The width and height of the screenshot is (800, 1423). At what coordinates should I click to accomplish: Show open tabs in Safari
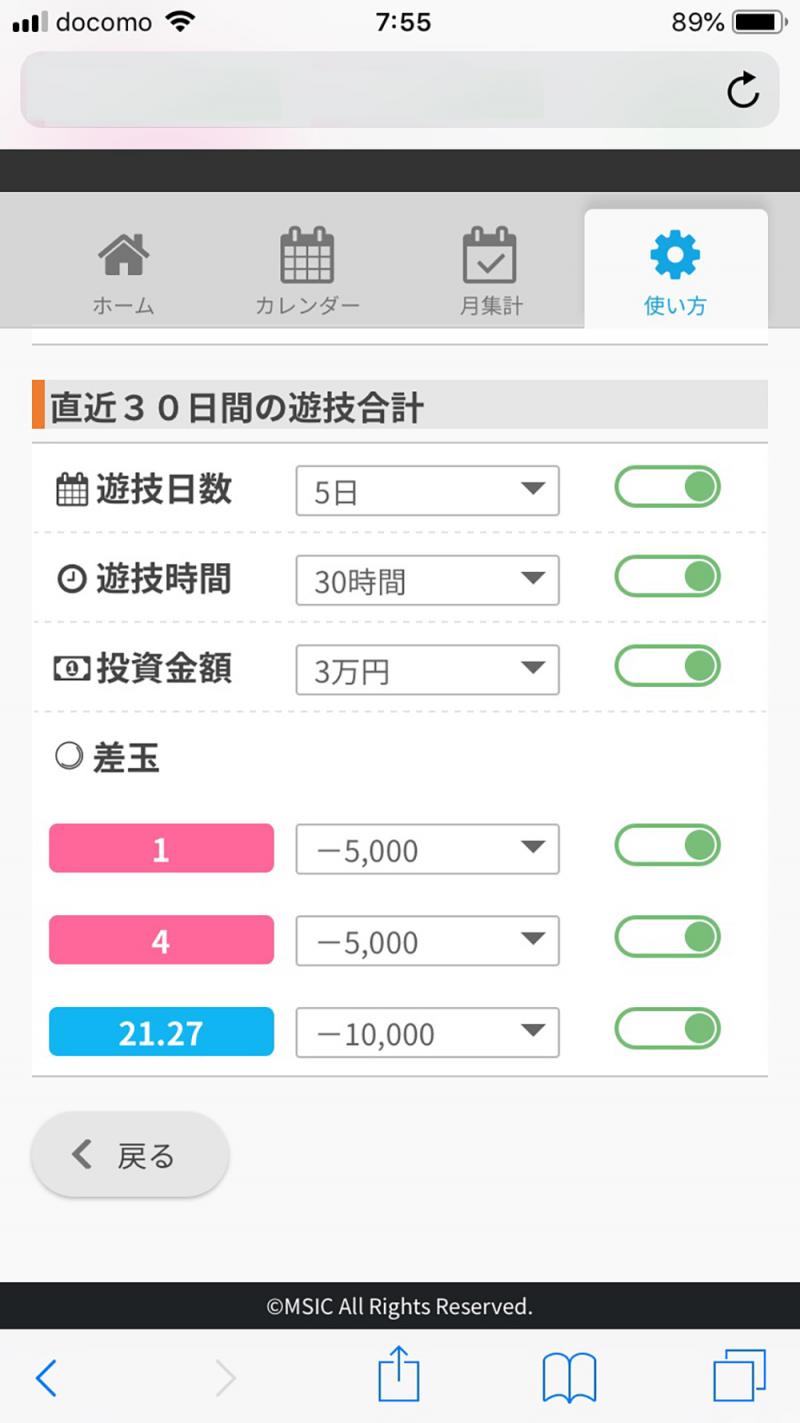tap(739, 1376)
